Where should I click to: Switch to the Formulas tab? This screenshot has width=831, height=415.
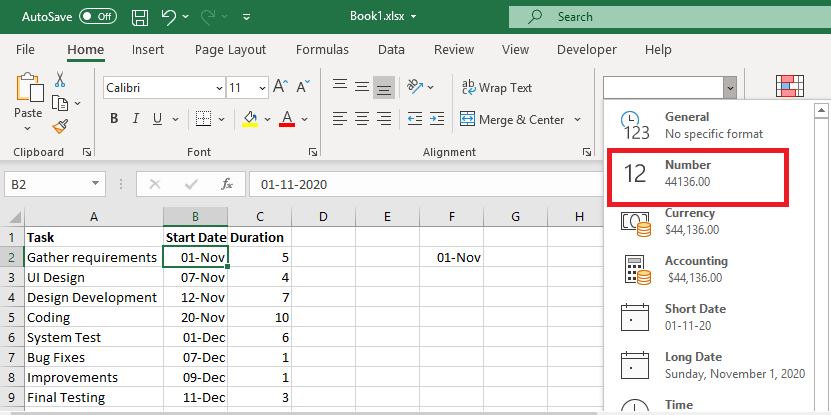pos(322,49)
